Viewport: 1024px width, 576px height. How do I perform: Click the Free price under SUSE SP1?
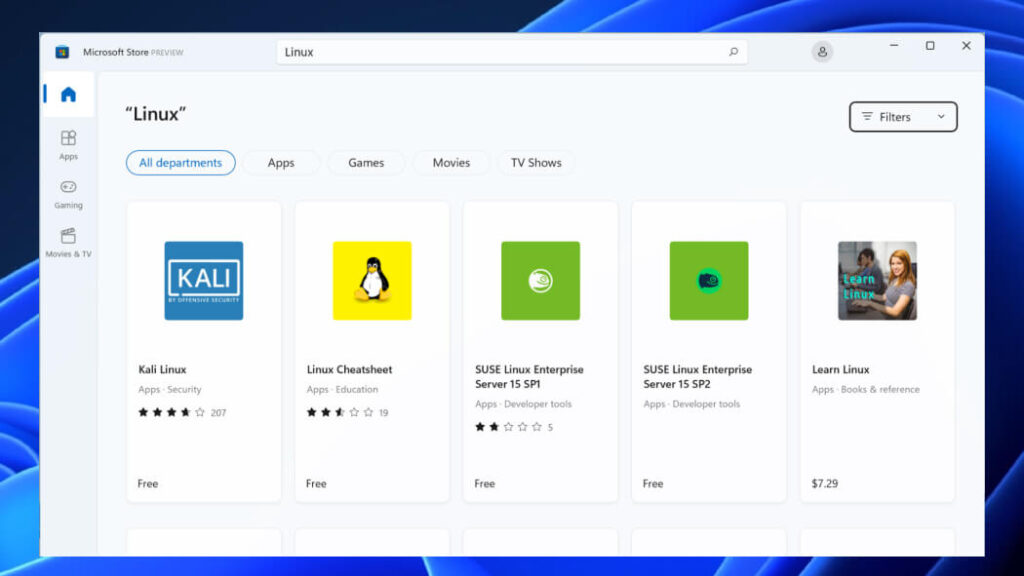pyautogui.click(x=485, y=484)
